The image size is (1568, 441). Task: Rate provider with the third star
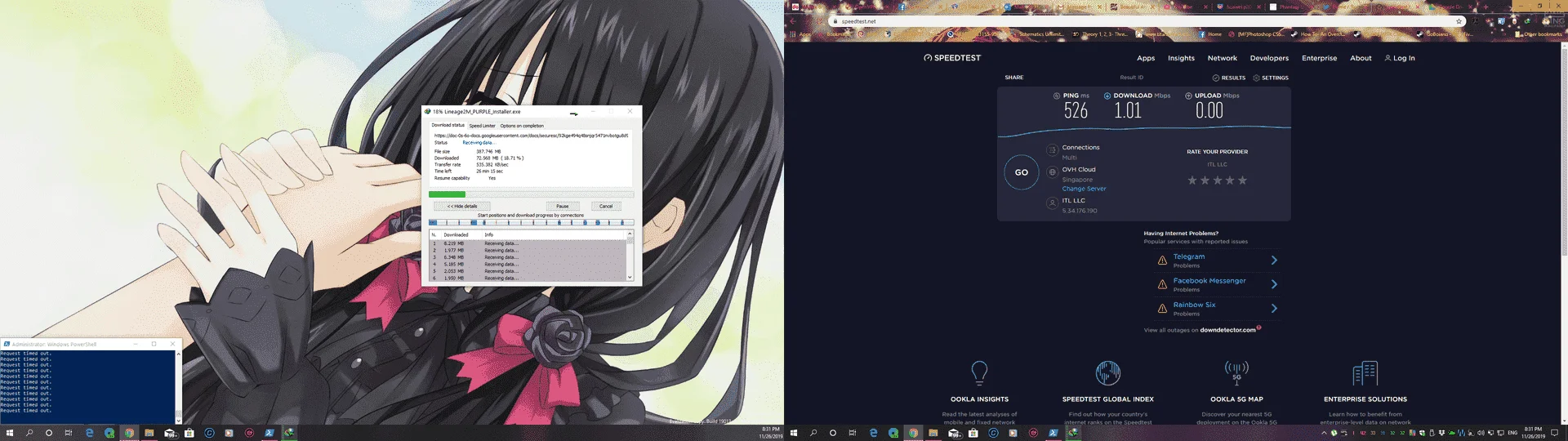(1217, 180)
